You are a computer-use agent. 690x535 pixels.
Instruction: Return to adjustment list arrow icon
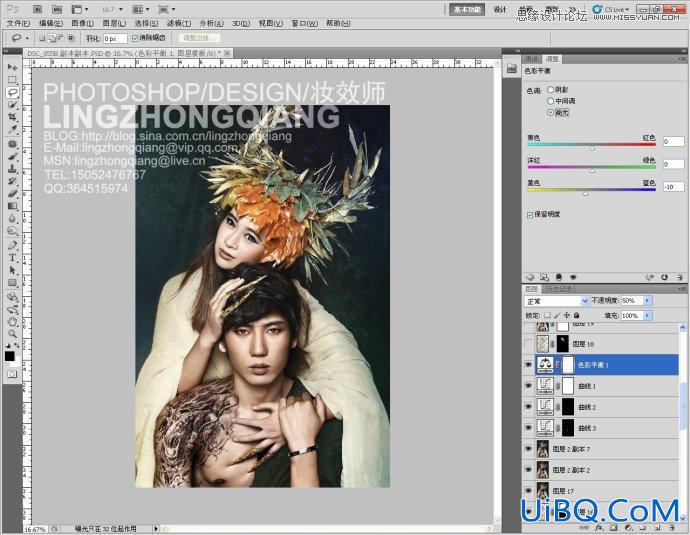(x=530, y=277)
